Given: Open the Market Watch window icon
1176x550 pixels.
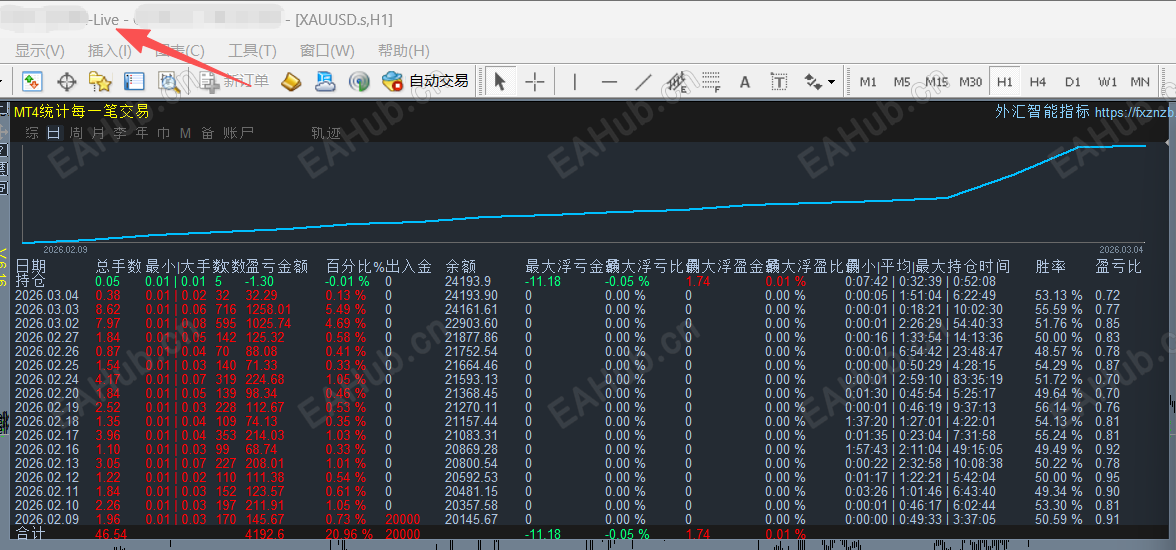Looking at the screenshot, I should point(32,81).
